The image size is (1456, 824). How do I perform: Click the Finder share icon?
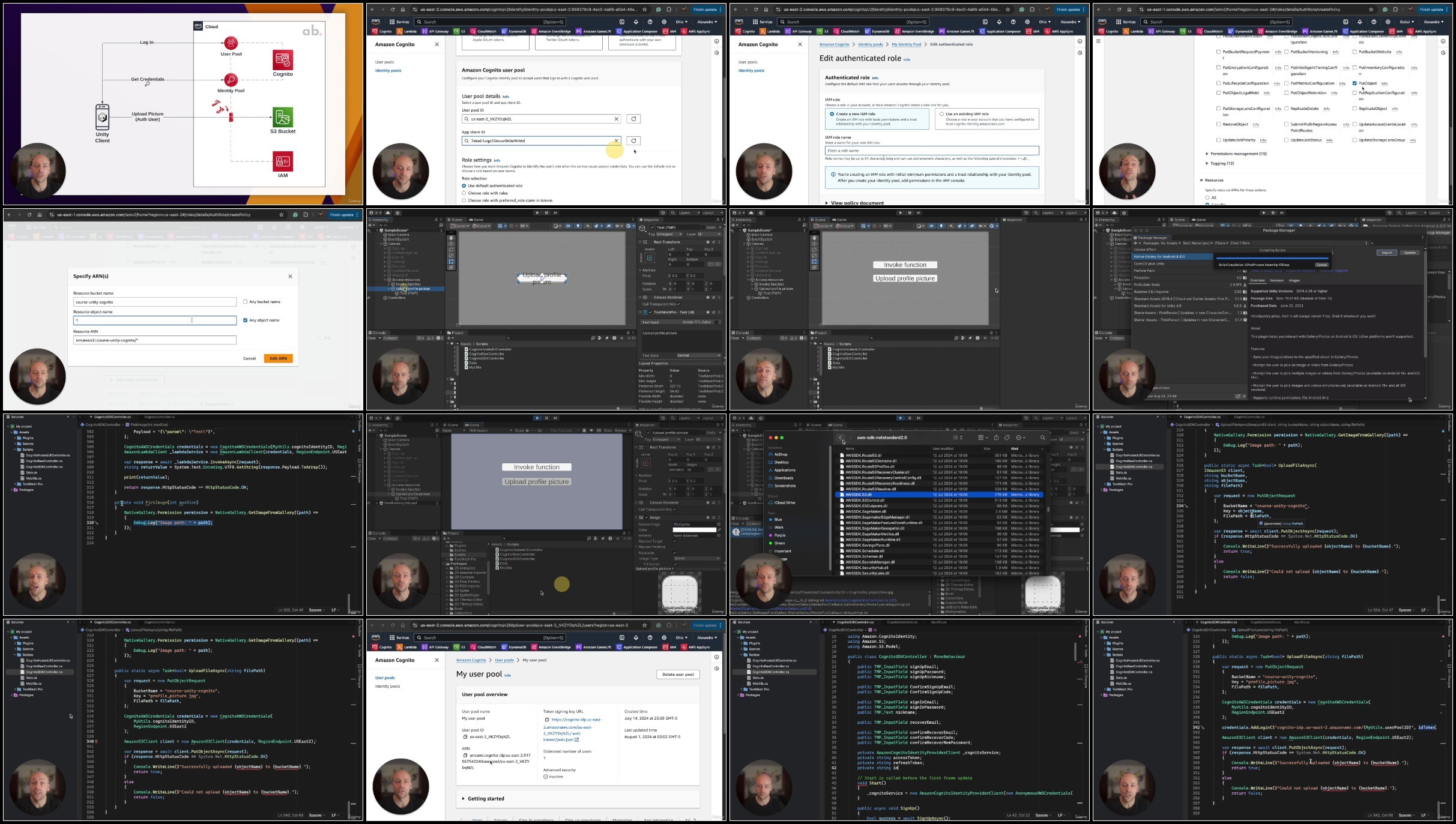996,438
